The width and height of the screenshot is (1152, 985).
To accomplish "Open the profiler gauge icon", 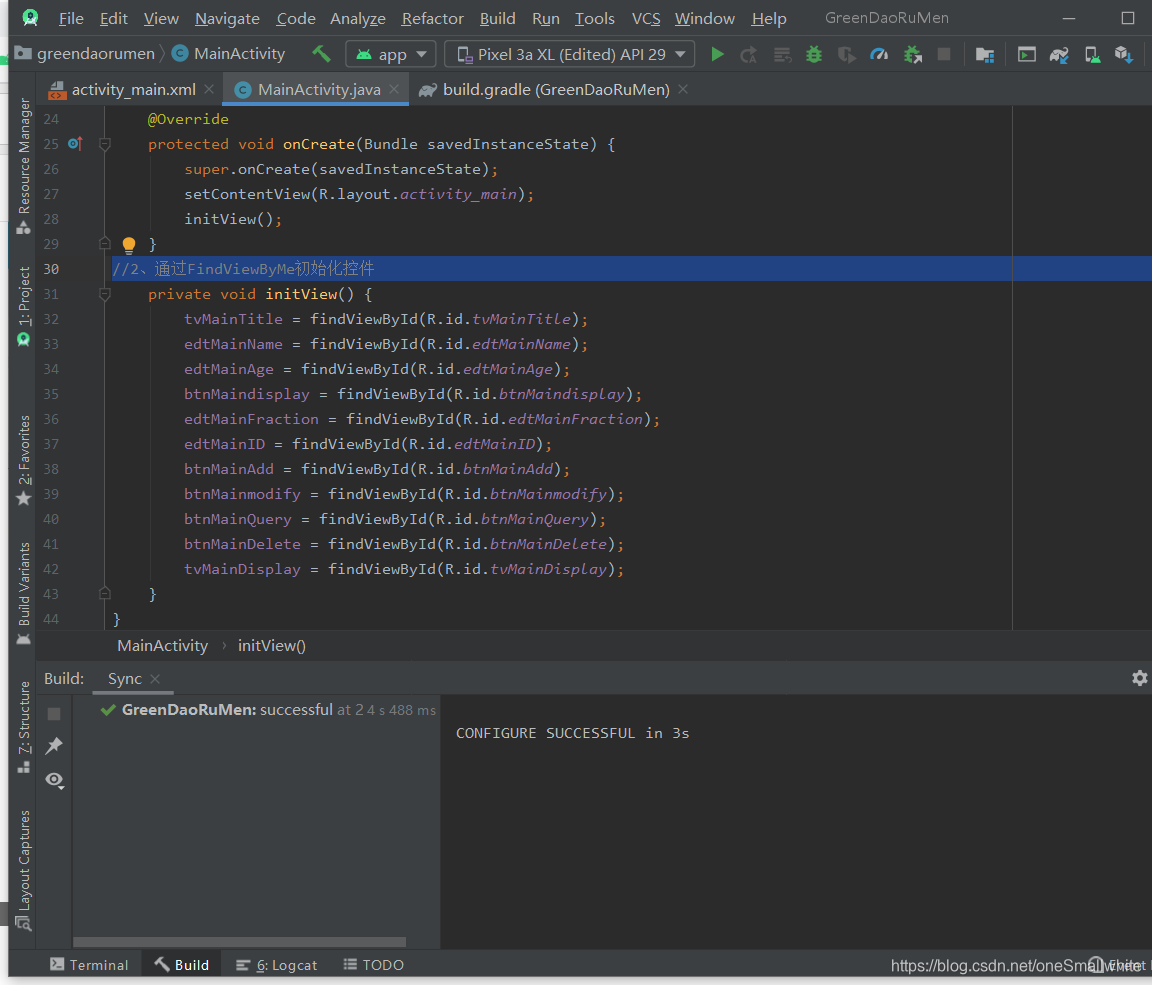I will (879, 54).
